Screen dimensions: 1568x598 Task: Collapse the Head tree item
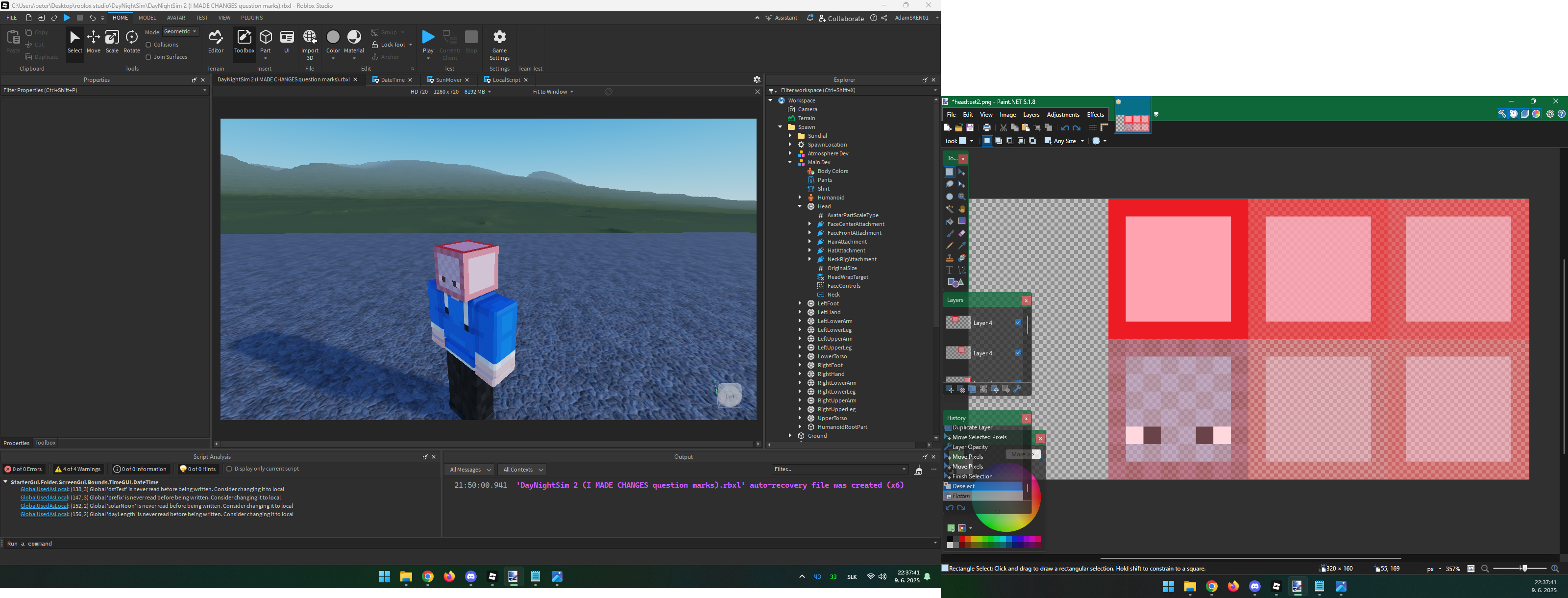(x=800, y=206)
